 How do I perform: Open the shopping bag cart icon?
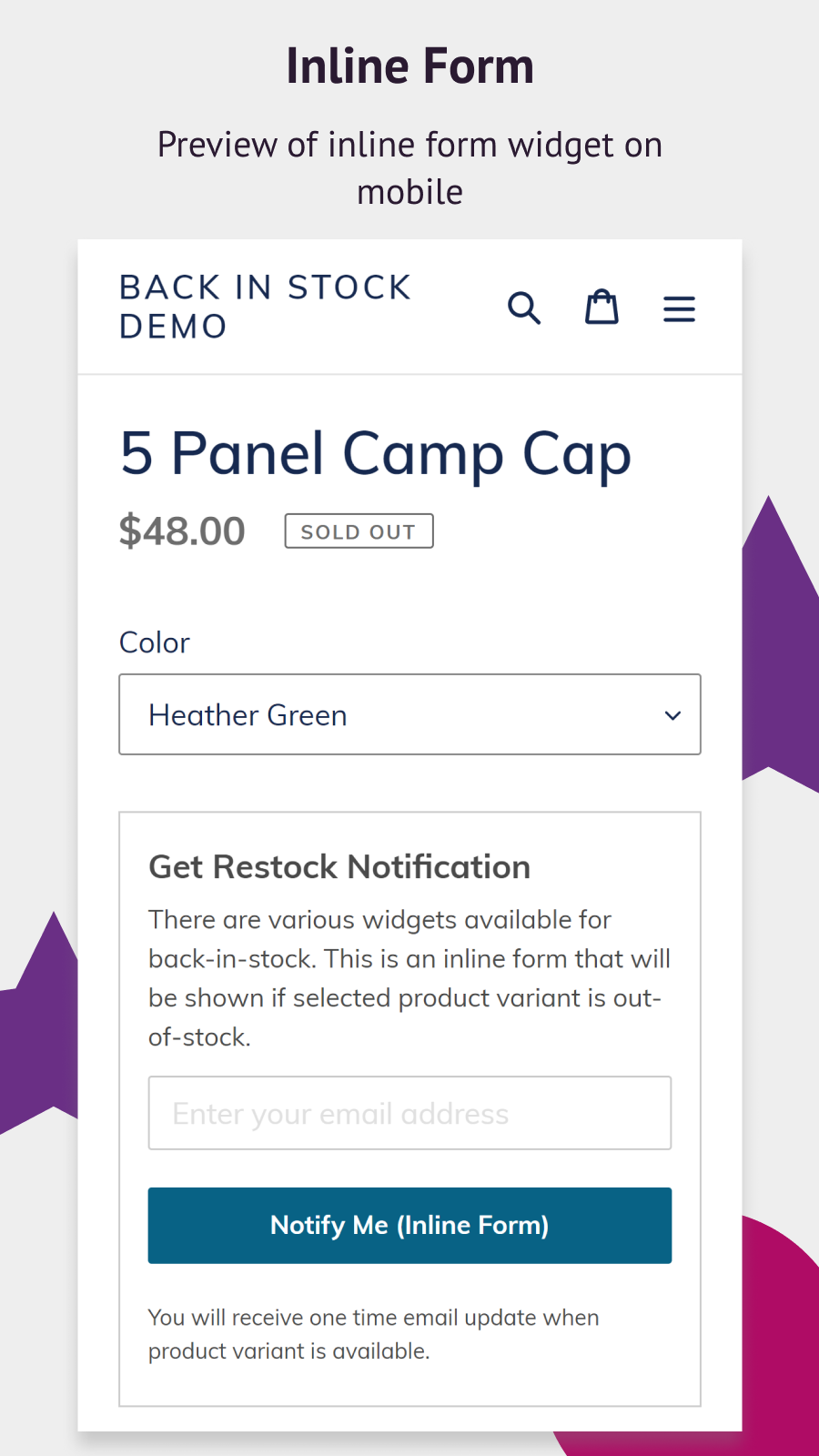point(602,308)
